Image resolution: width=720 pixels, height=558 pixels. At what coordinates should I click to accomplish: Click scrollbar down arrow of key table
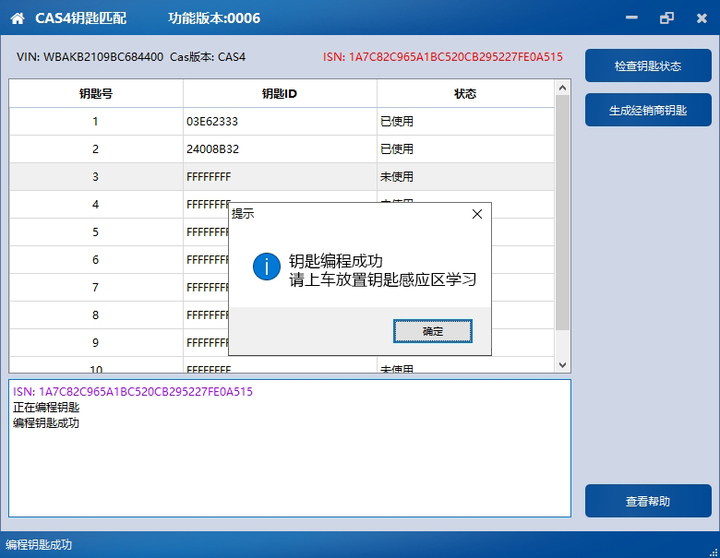click(562, 365)
